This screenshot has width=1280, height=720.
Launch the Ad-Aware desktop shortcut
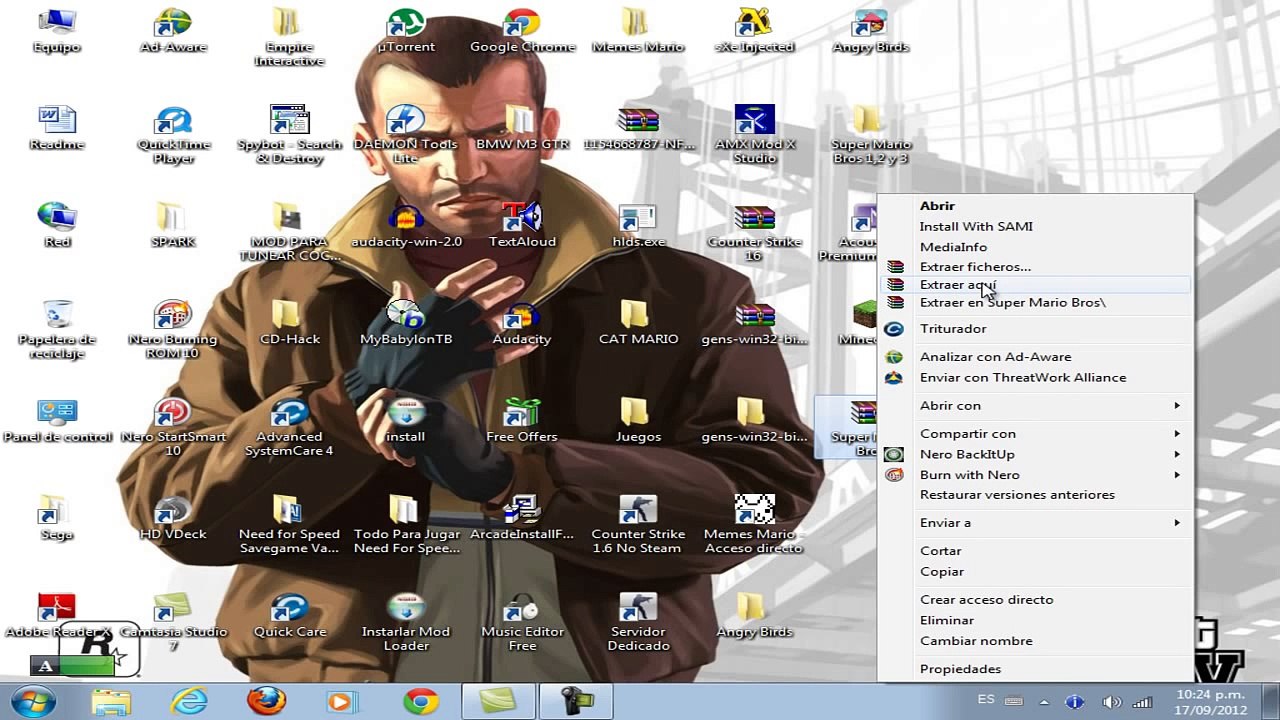(173, 31)
